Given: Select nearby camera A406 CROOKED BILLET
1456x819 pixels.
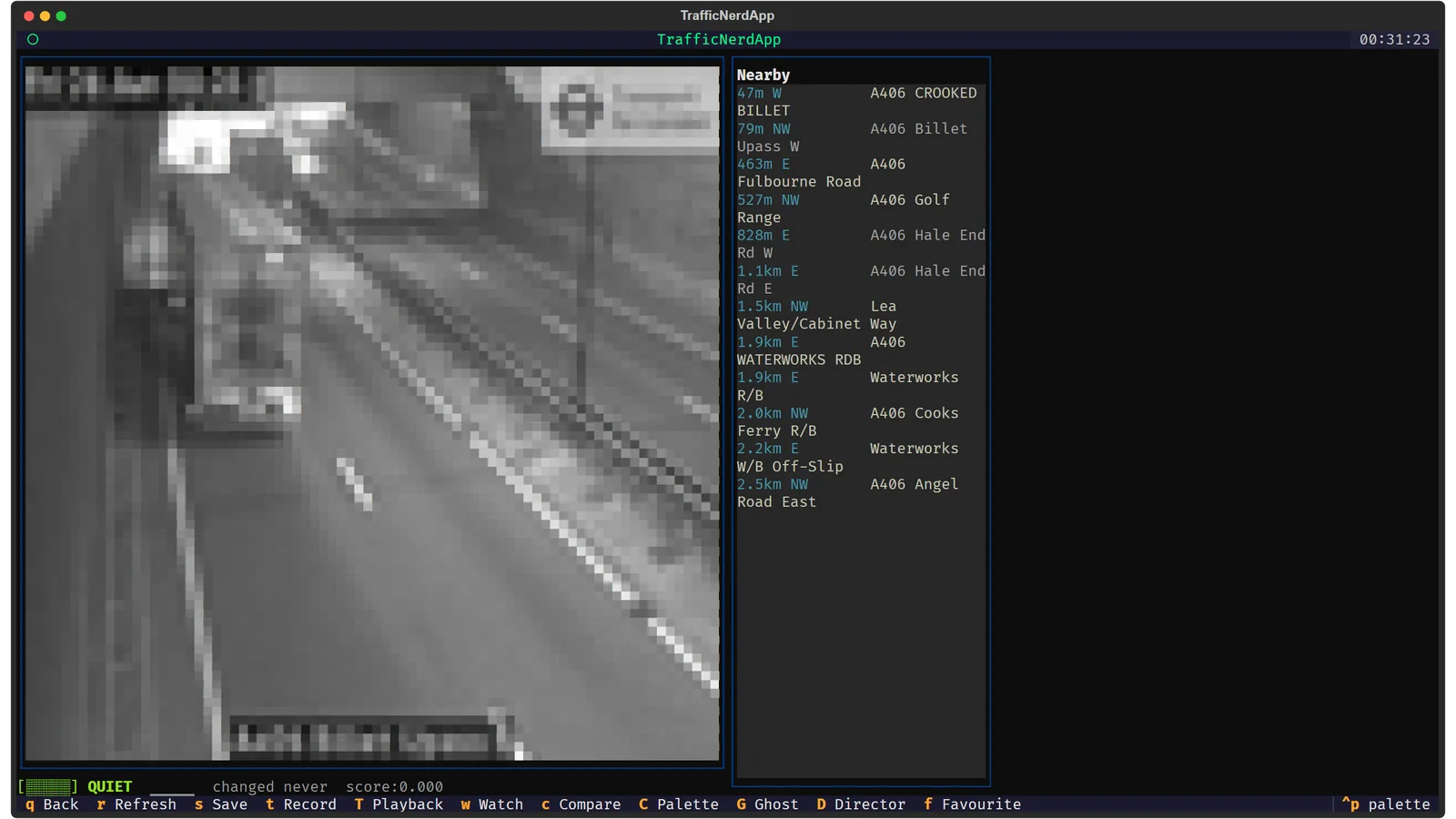Looking at the screenshot, I should pyautogui.click(x=861, y=102).
